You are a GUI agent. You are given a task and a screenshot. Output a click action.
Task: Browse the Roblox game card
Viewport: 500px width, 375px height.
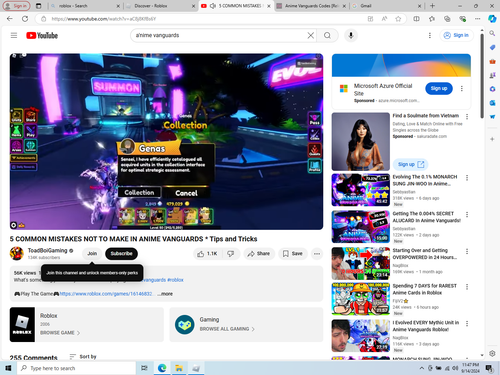(87, 324)
